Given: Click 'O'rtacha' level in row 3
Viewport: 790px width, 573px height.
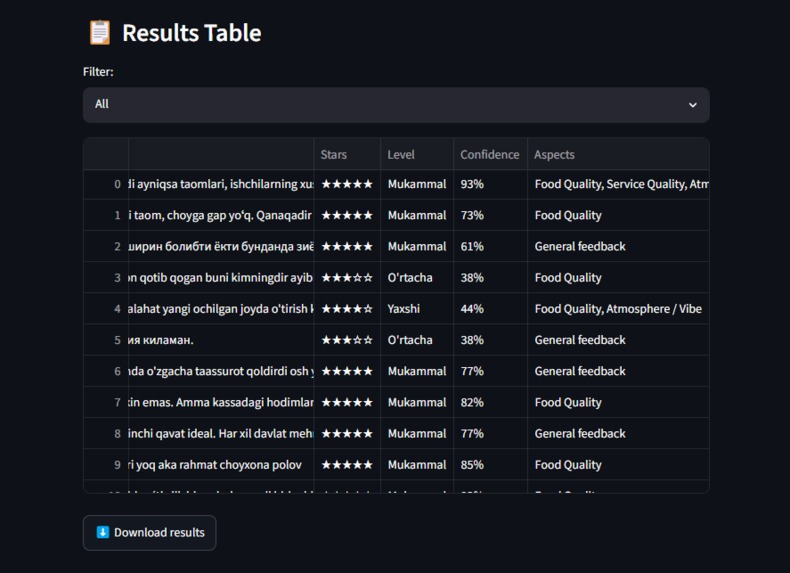Looking at the screenshot, I should click(x=417, y=278).
